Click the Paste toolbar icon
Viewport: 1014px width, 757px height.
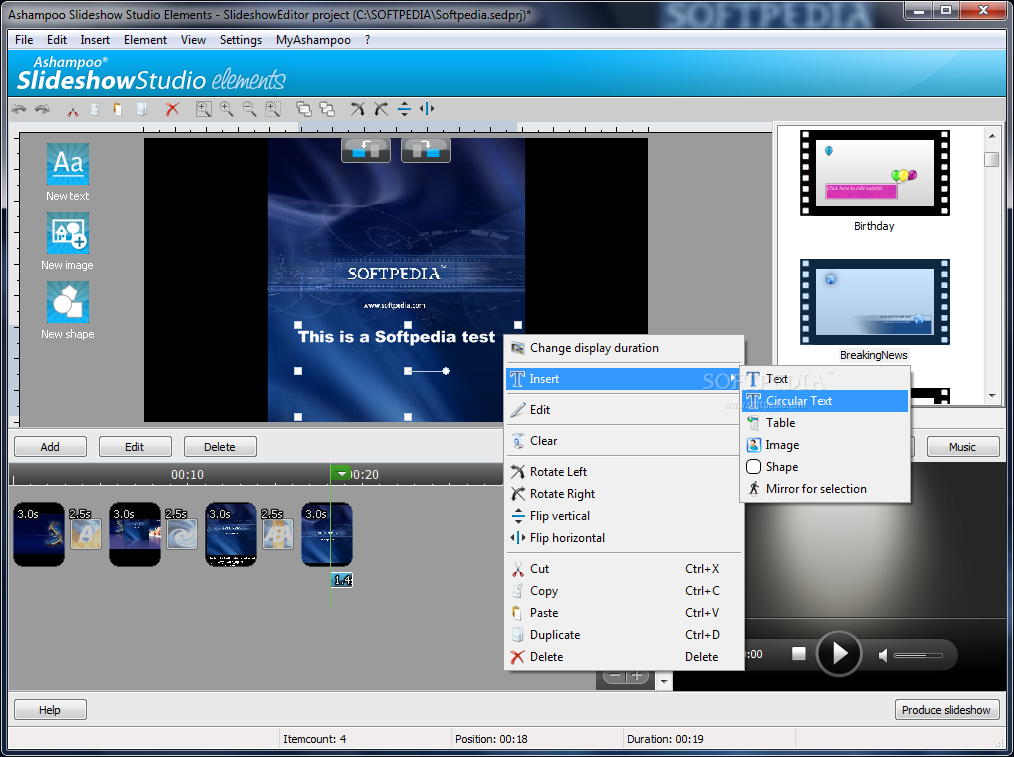pos(118,109)
